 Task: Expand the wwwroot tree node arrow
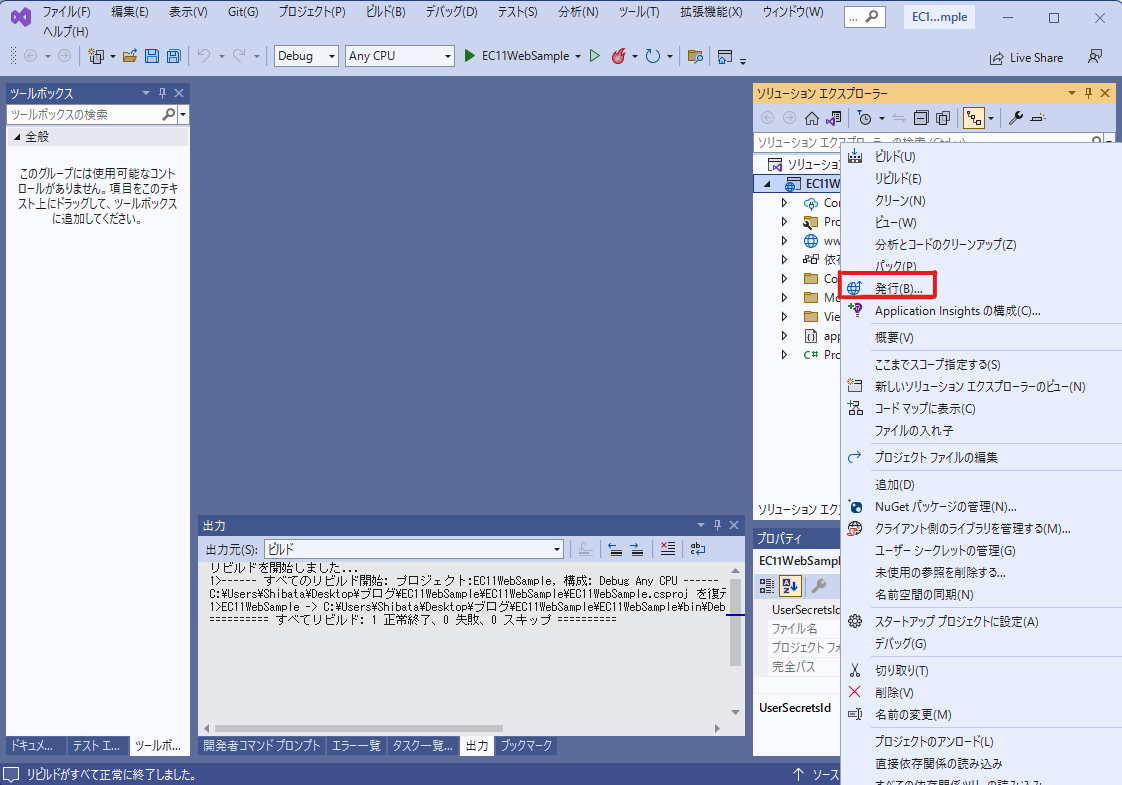[x=785, y=241]
